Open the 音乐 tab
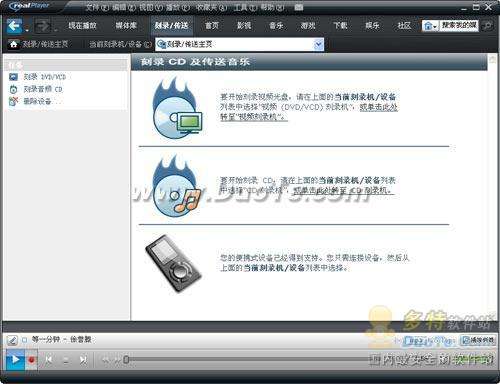 point(276,26)
